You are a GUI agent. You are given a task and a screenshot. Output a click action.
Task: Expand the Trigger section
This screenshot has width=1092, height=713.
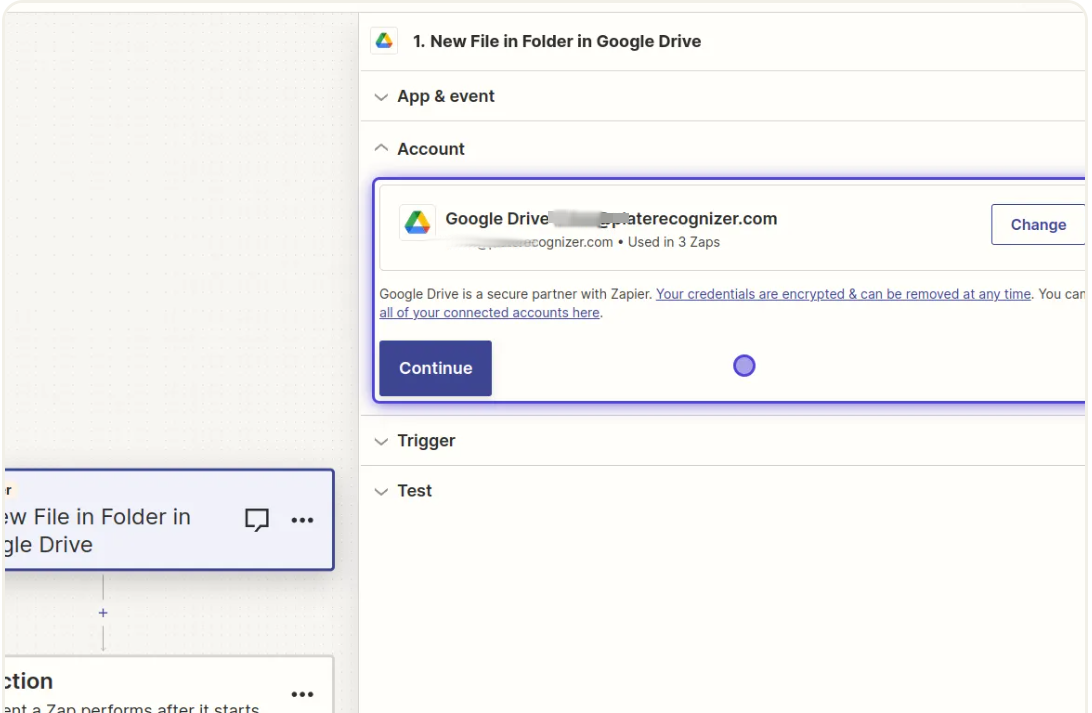pyautogui.click(x=425, y=441)
